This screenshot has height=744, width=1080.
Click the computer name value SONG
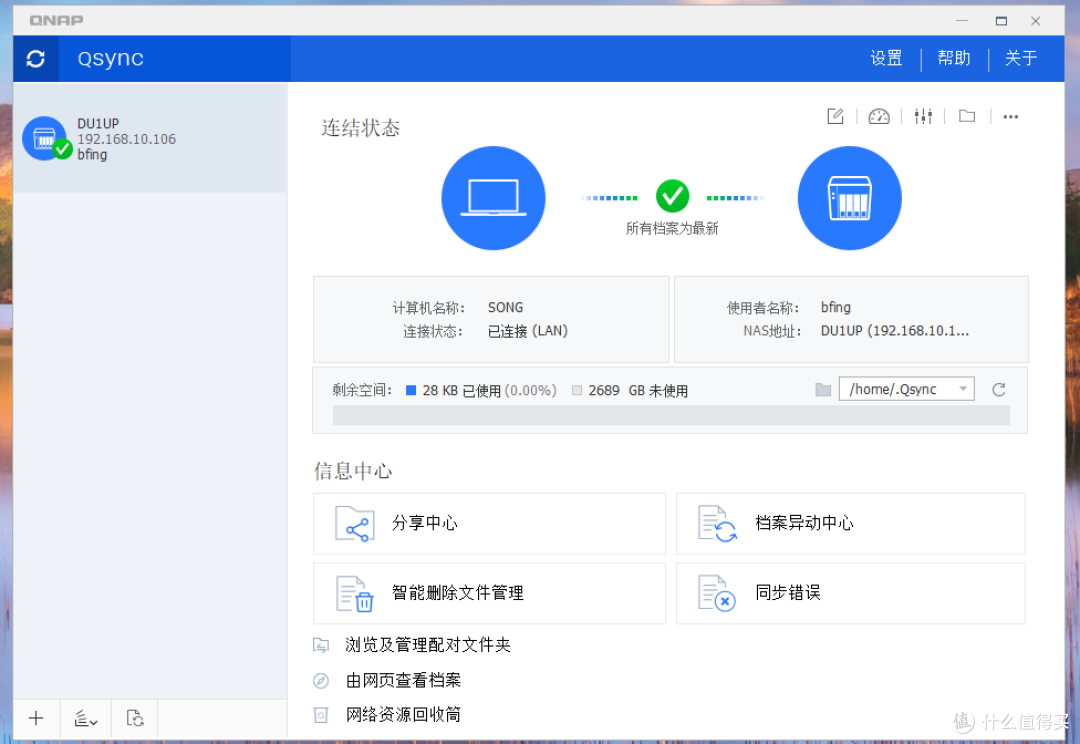pos(506,307)
